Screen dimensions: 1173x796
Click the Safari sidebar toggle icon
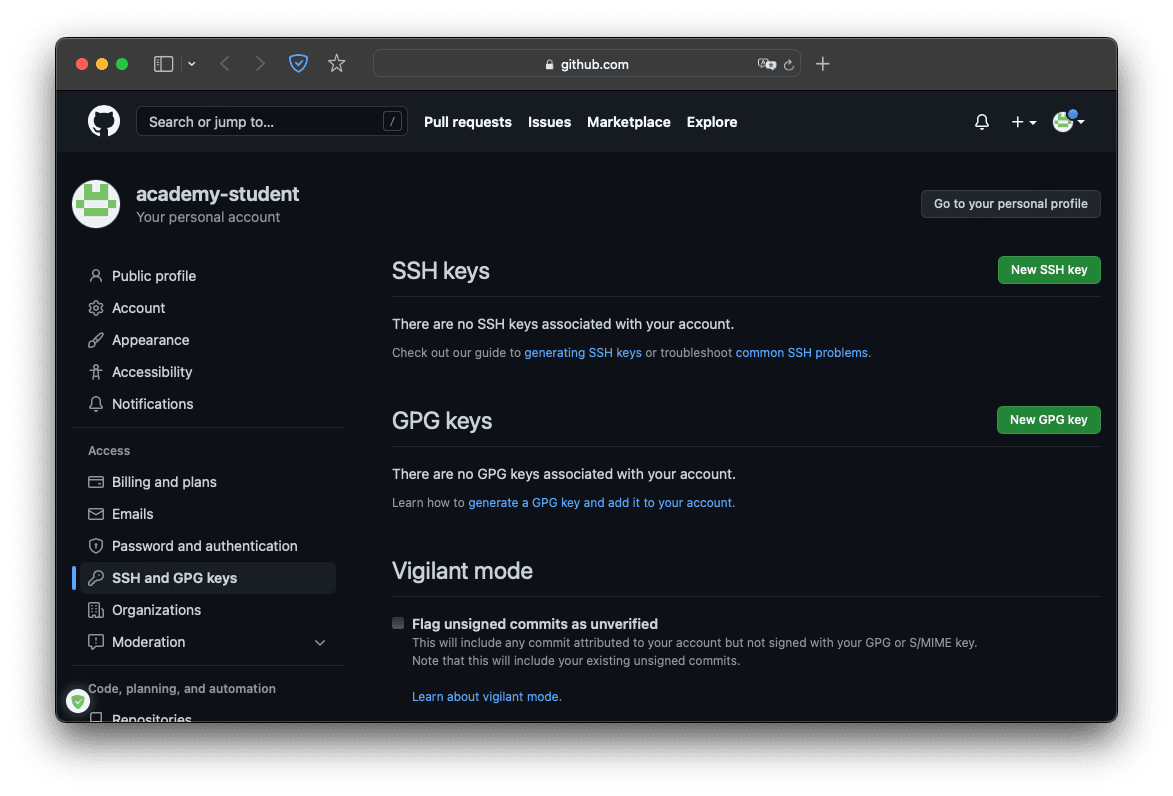pyautogui.click(x=163, y=64)
